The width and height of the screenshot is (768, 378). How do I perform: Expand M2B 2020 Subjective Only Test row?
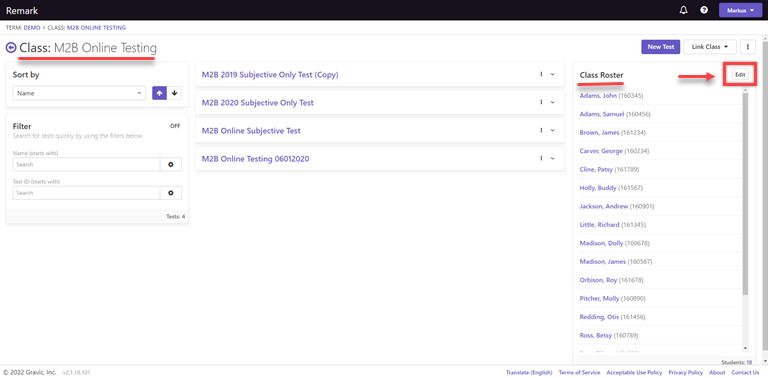point(552,102)
